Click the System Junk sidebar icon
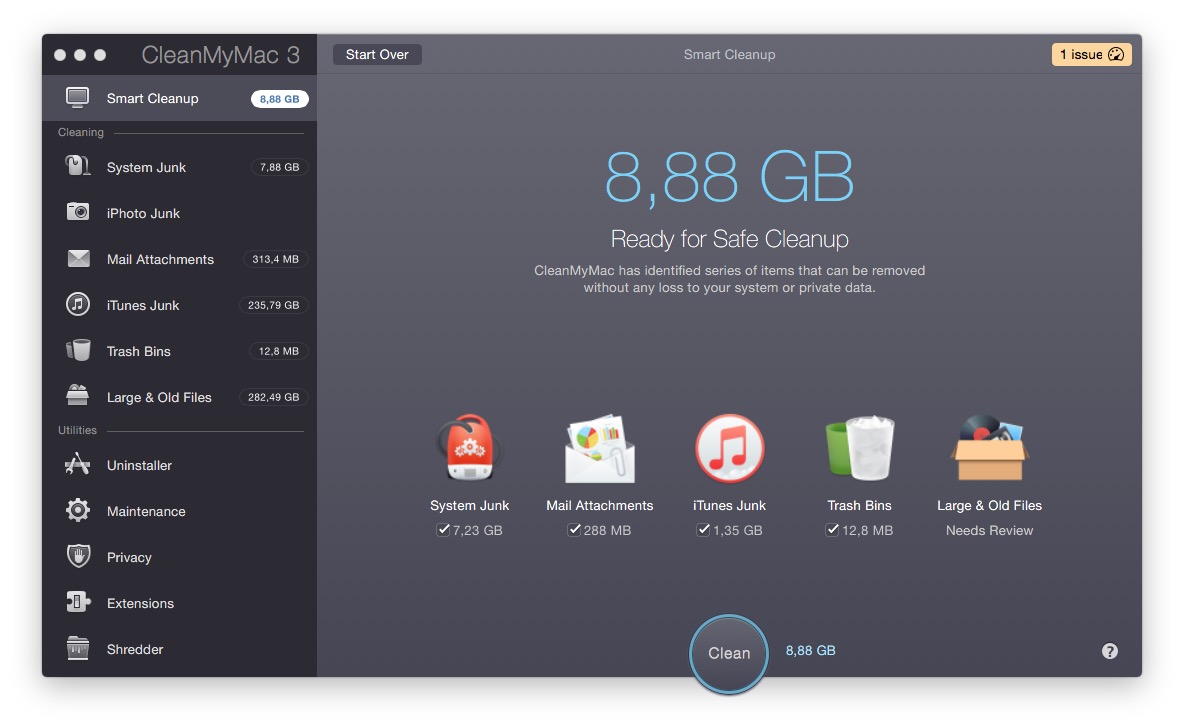1184x727 pixels. coord(77,166)
